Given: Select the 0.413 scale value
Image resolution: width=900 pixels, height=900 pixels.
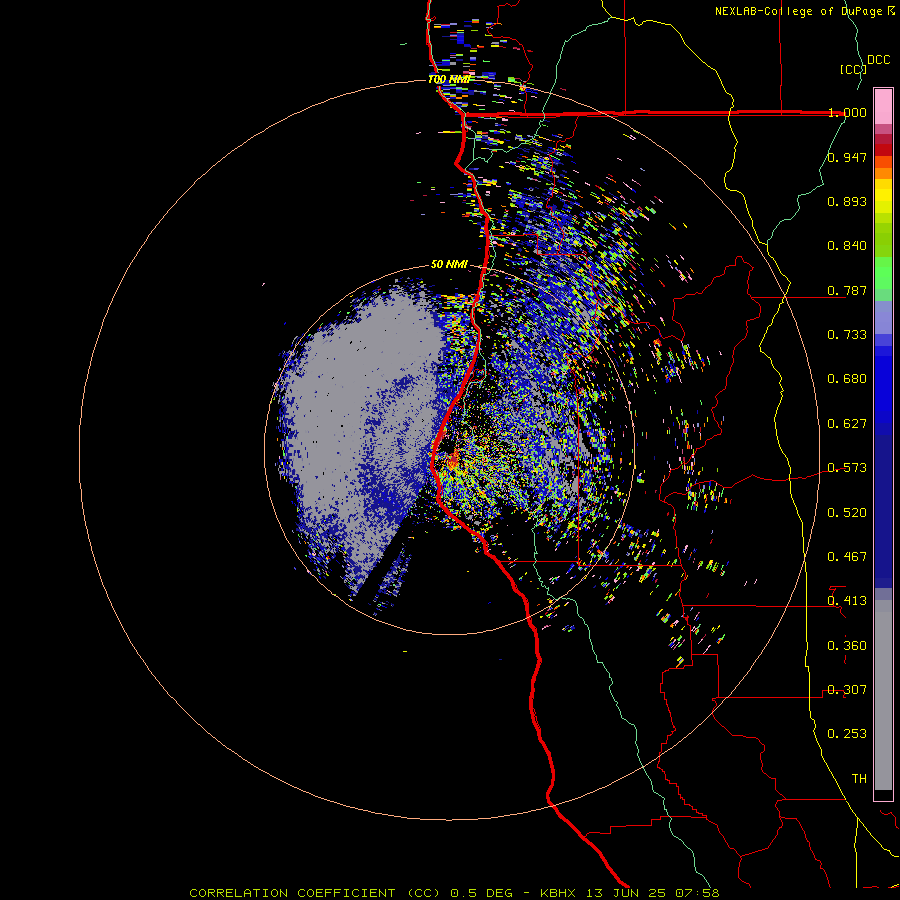Looking at the screenshot, I should (847, 601).
